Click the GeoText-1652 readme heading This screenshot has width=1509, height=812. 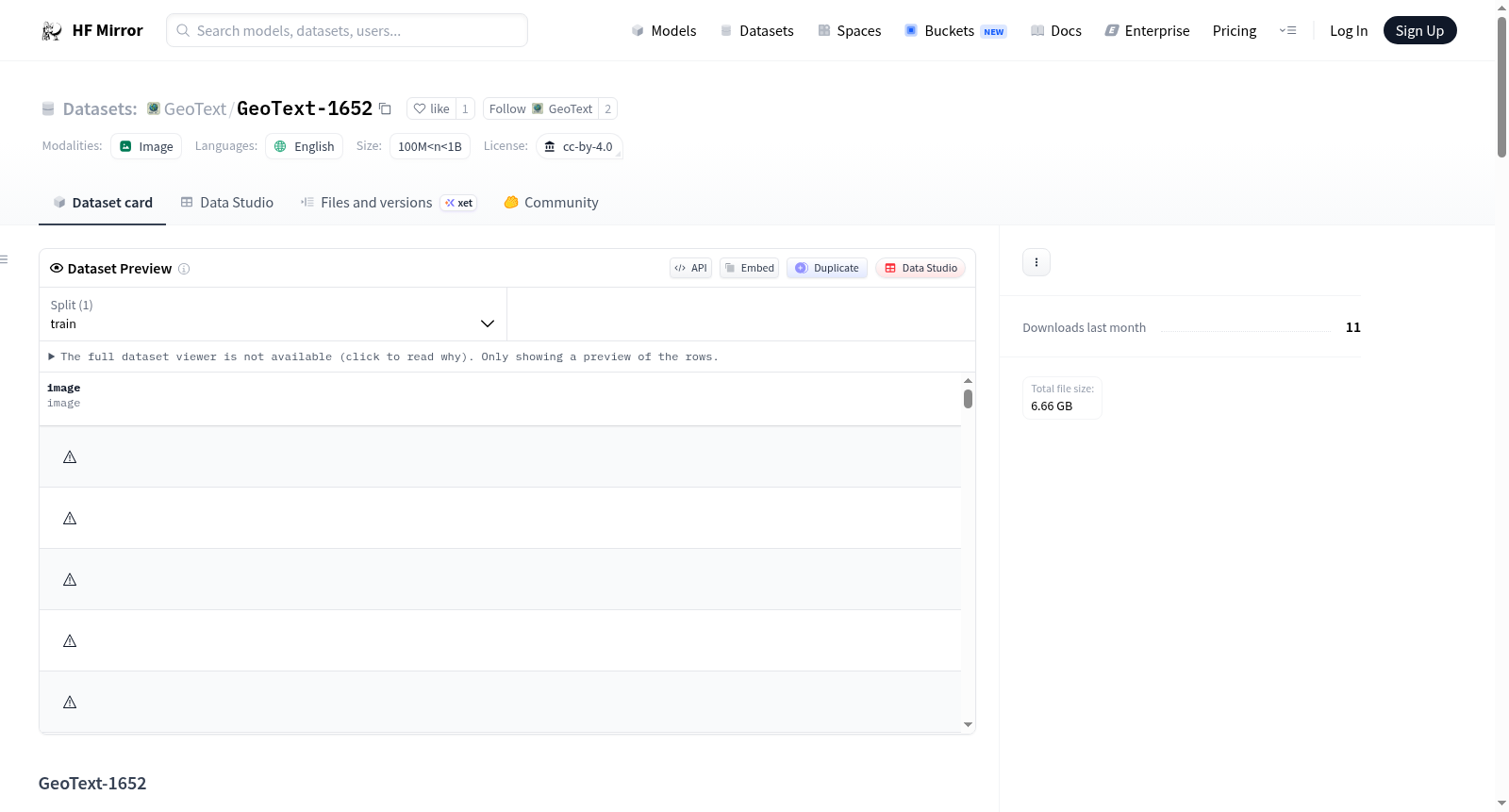point(92,784)
